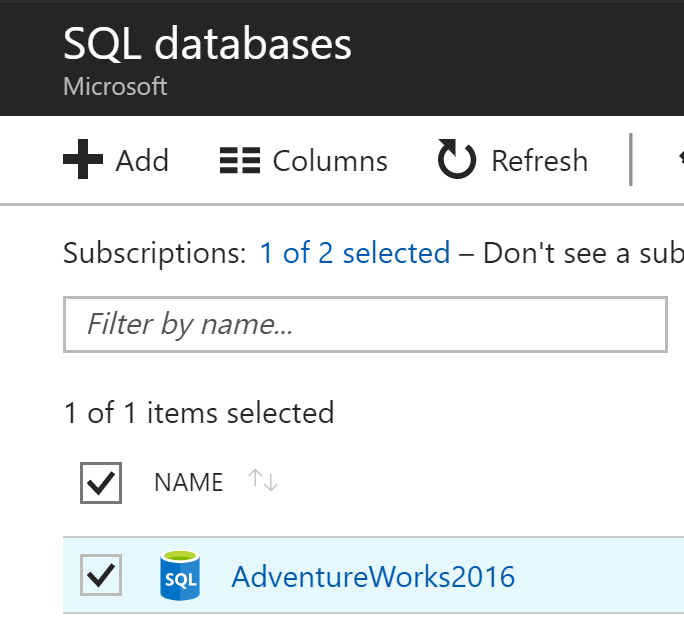Open the '1 of 2 selected' subscriptions link

coord(355,253)
